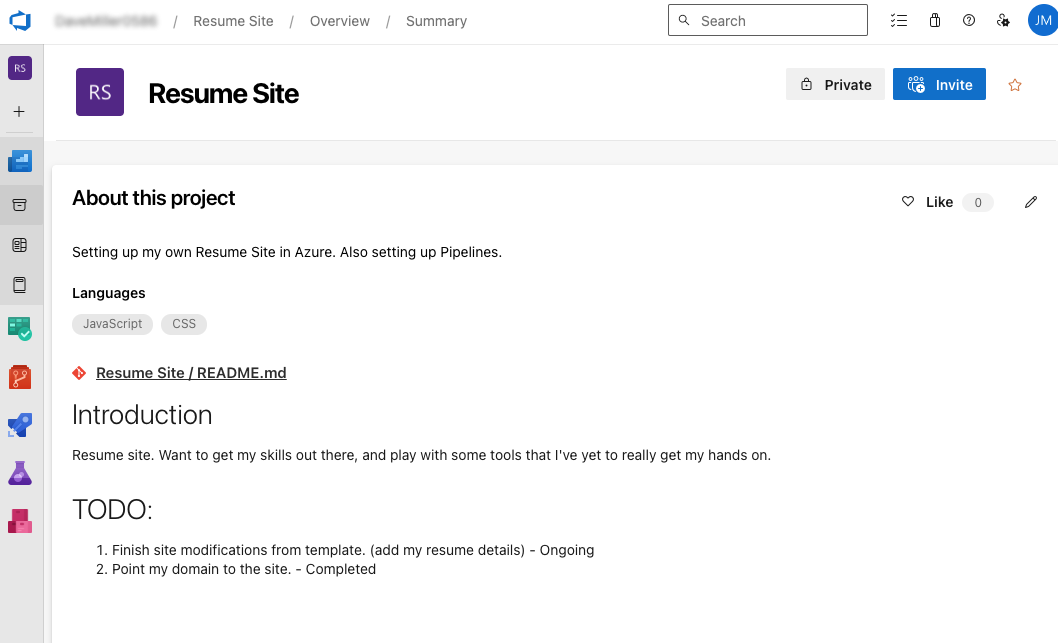Open Azure Repos from the left sidebar
Image resolution: width=1058 pixels, height=643 pixels.
pos(20,377)
